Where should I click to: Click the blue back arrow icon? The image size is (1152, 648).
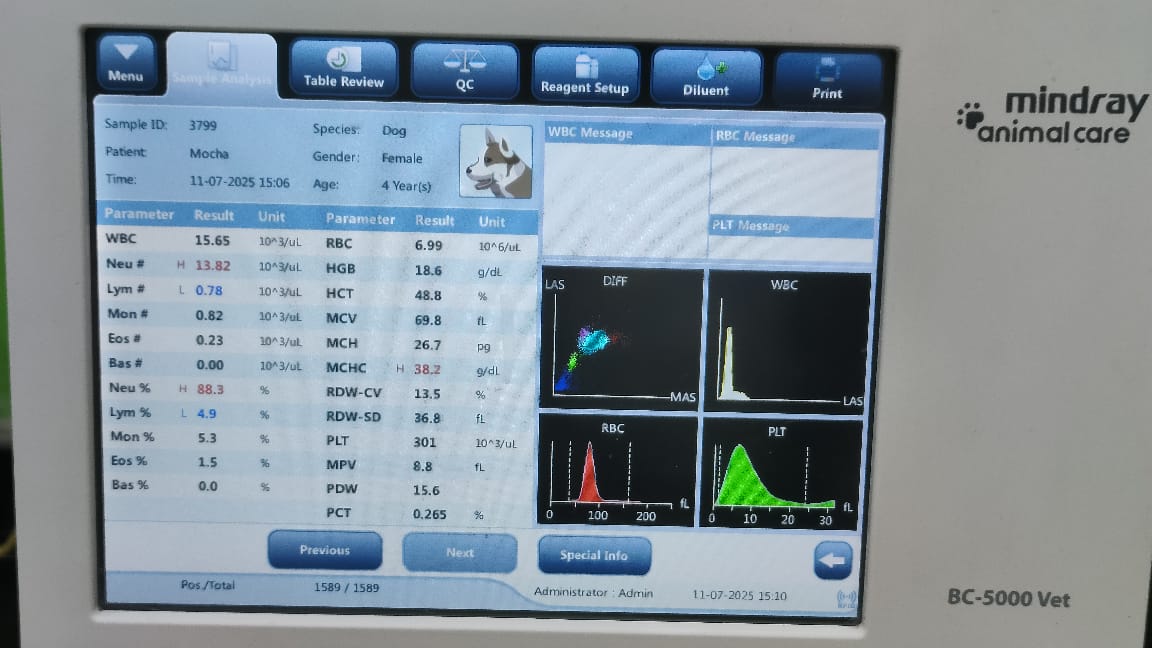832,561
